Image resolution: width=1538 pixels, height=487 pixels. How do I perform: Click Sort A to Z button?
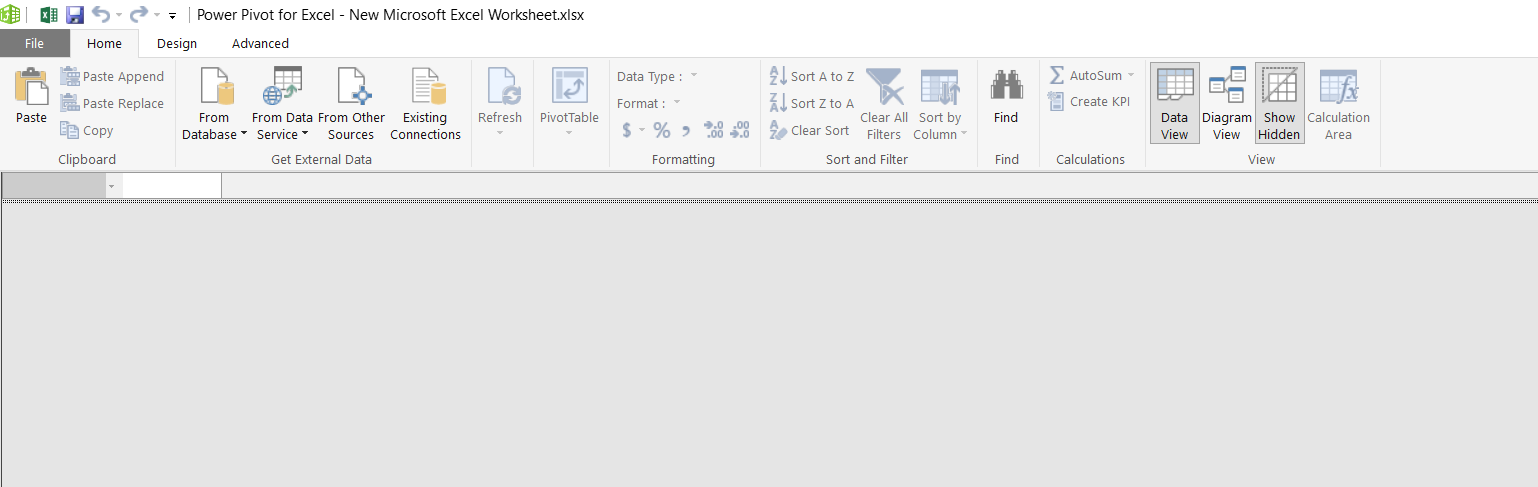(811, 76)
